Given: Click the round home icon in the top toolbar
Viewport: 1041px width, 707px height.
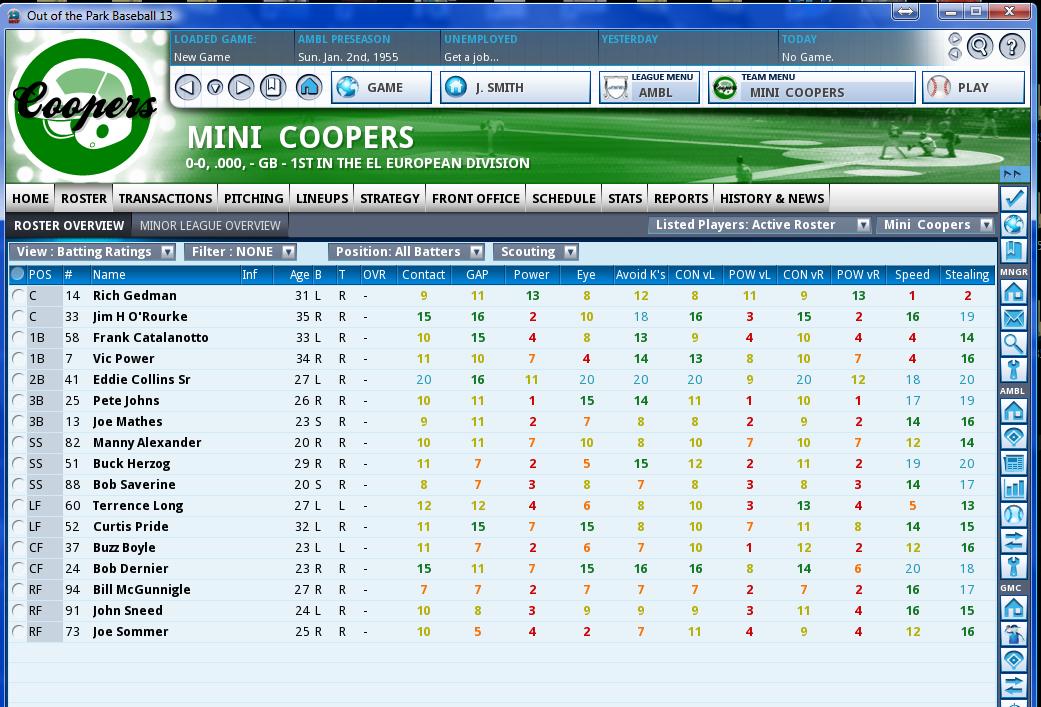Looking at the screenshot, I should 309,87.
